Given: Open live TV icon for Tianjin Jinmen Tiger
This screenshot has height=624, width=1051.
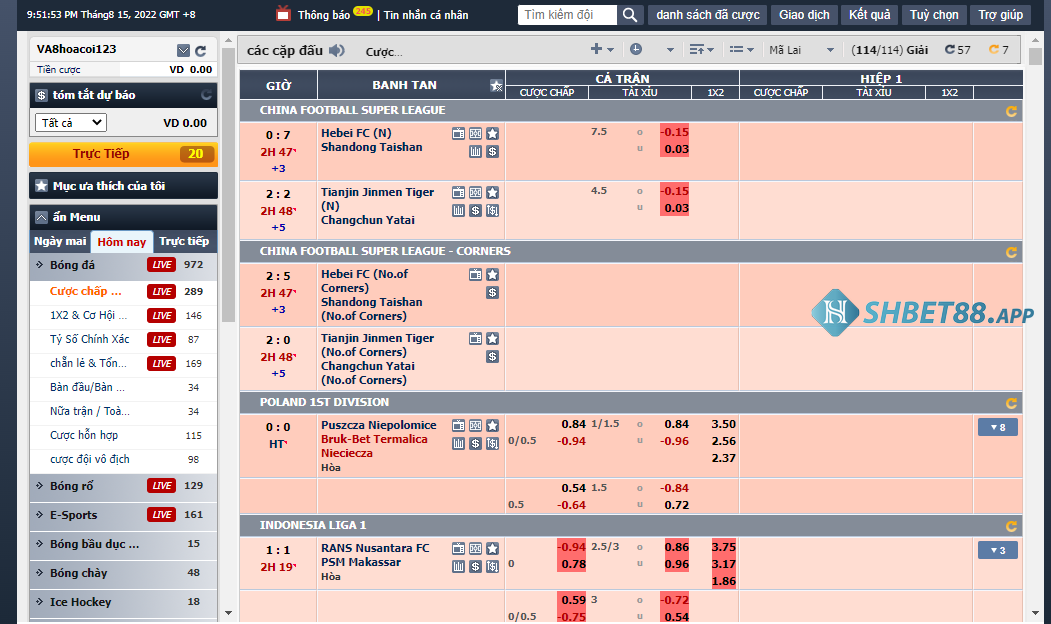Looking at the screenshot, I should tap(458, 192).
